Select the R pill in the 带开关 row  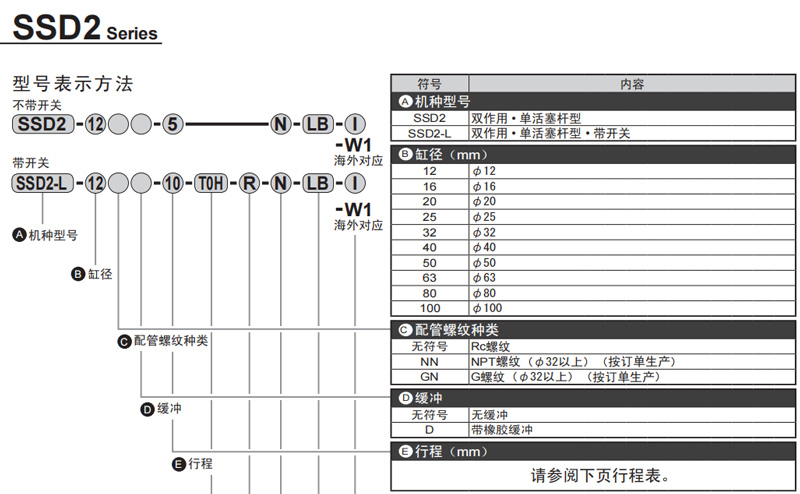point(250,184)
